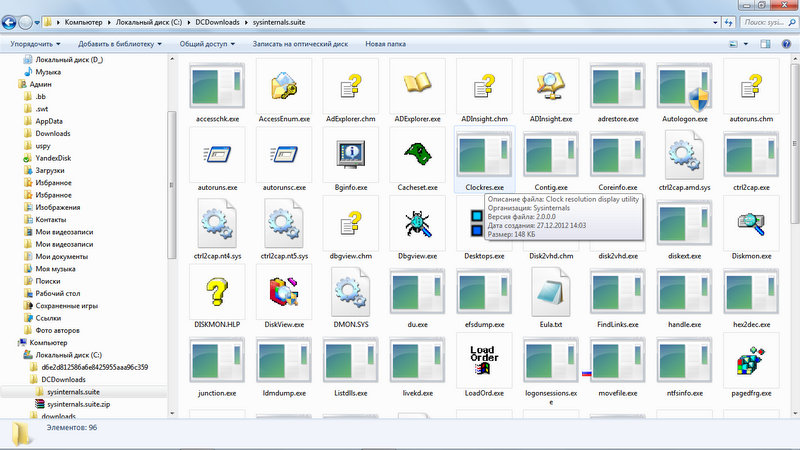Select Контакты in navigation tree
This screenshot has height=450, width=800.
(51, 219)
